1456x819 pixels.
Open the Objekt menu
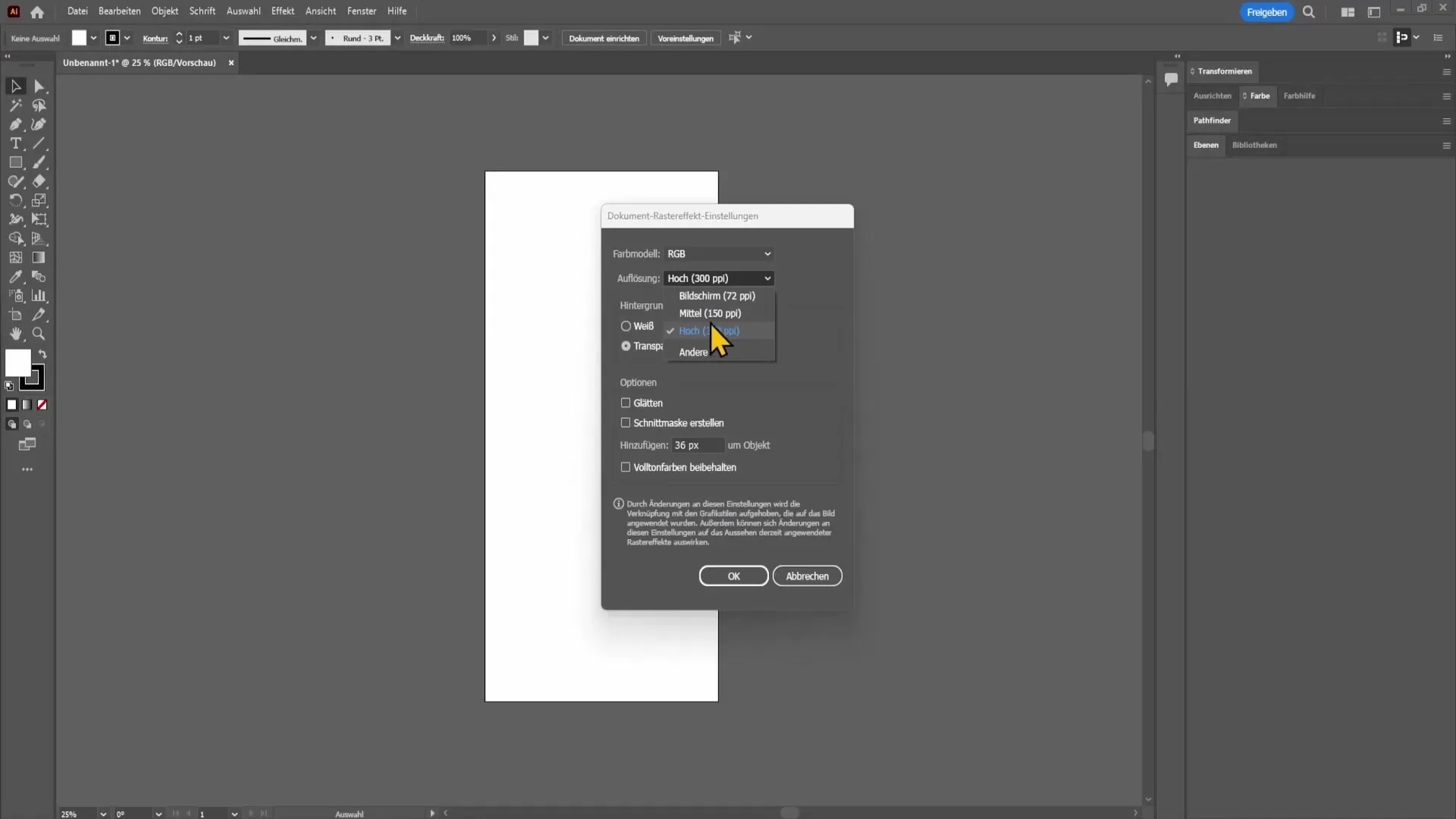point(165,11)
